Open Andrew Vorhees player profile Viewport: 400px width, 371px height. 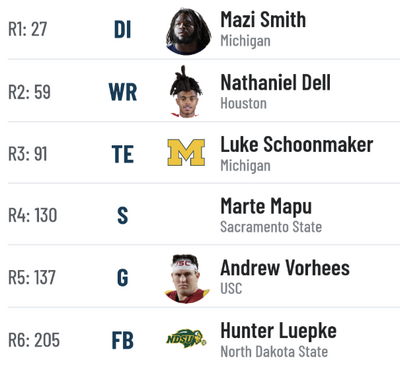(285, 268)
